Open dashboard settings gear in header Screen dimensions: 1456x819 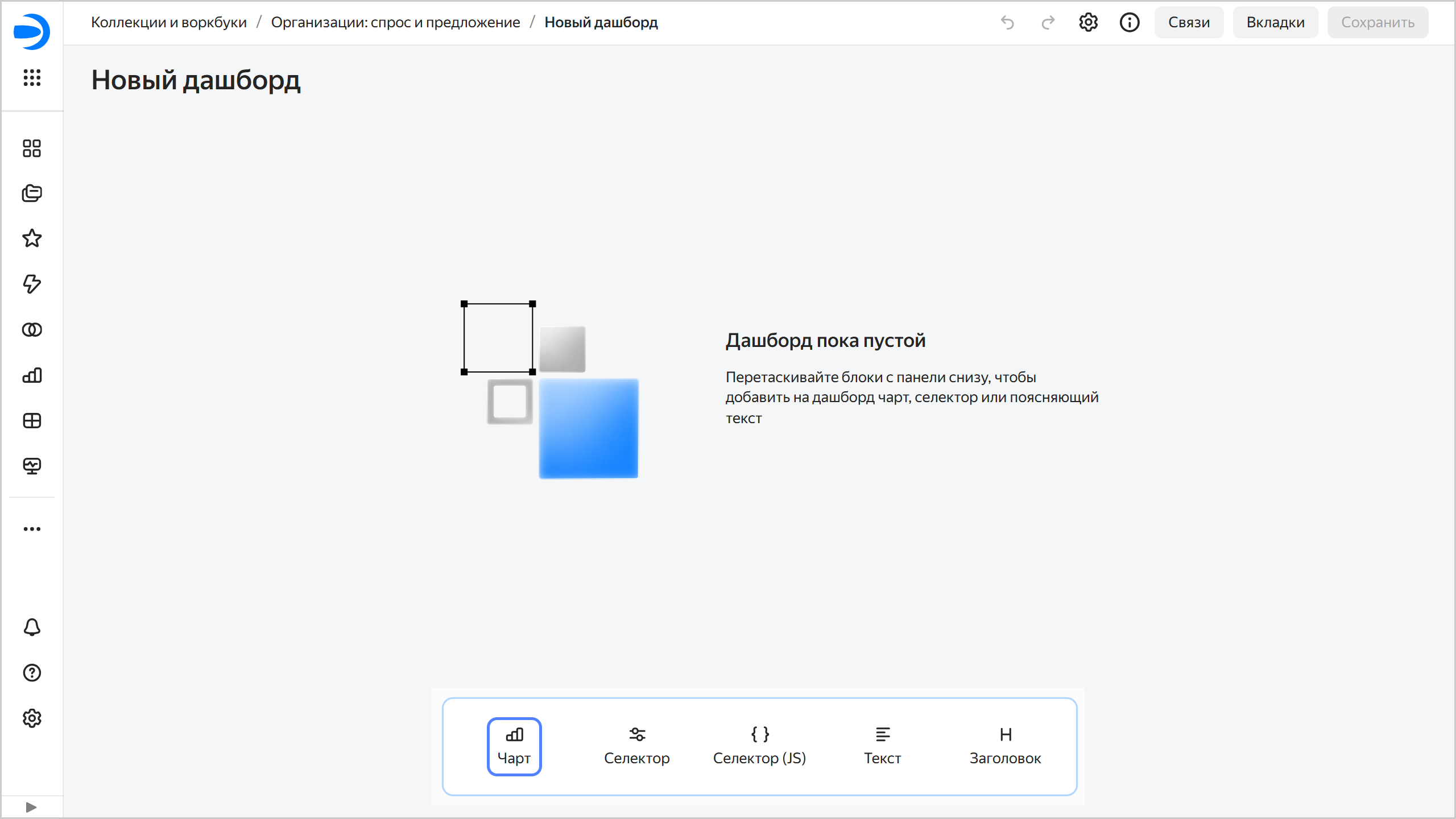pyautogui.click(x=1088, y=23)
